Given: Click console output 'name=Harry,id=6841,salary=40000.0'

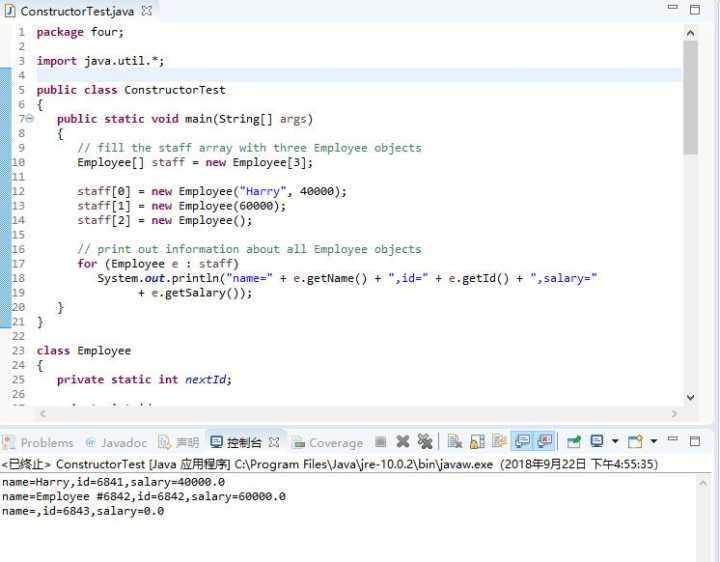Looking at the screenshot, I should pos(113,482).
